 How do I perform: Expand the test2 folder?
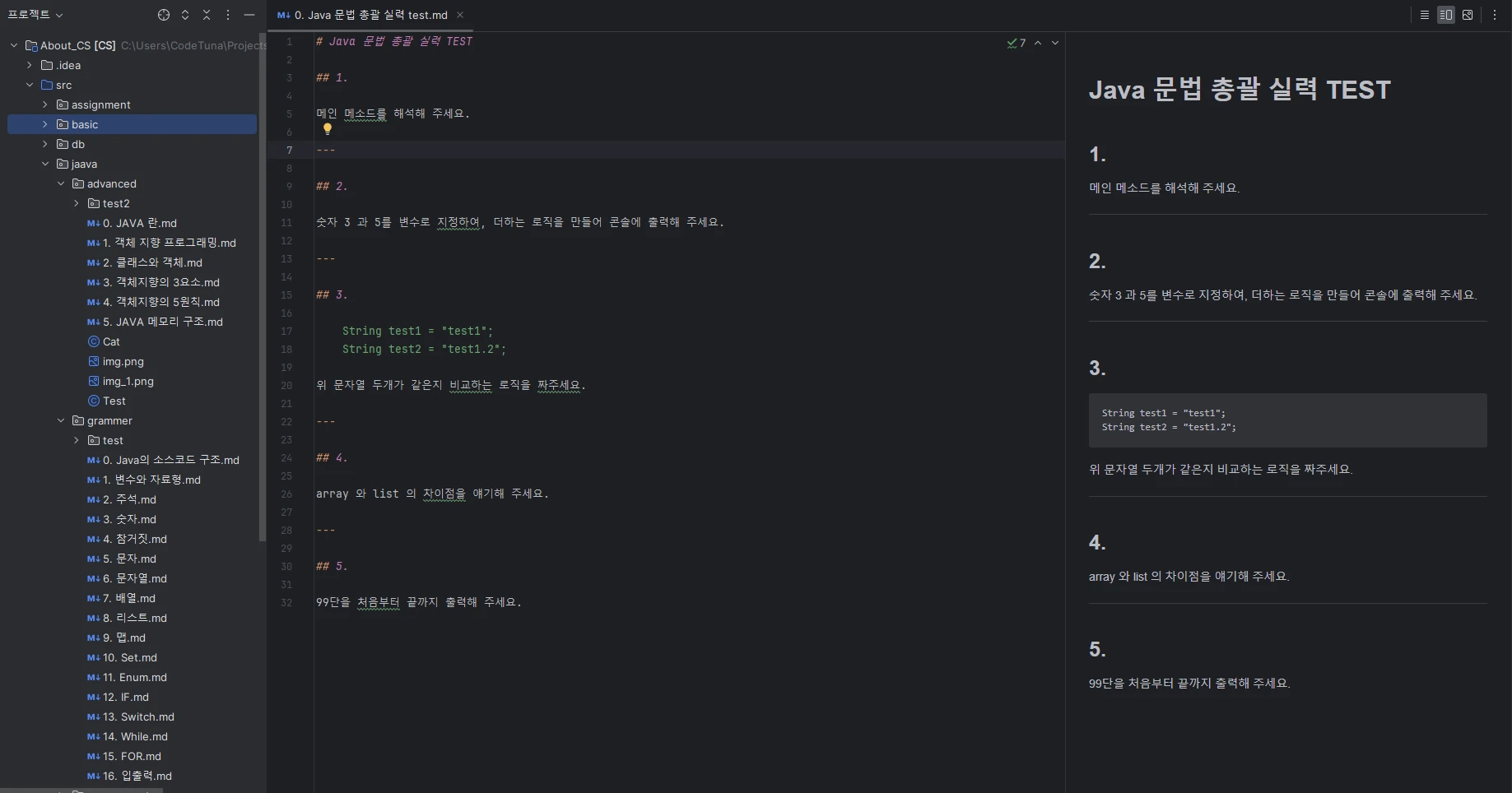[77, 203]
